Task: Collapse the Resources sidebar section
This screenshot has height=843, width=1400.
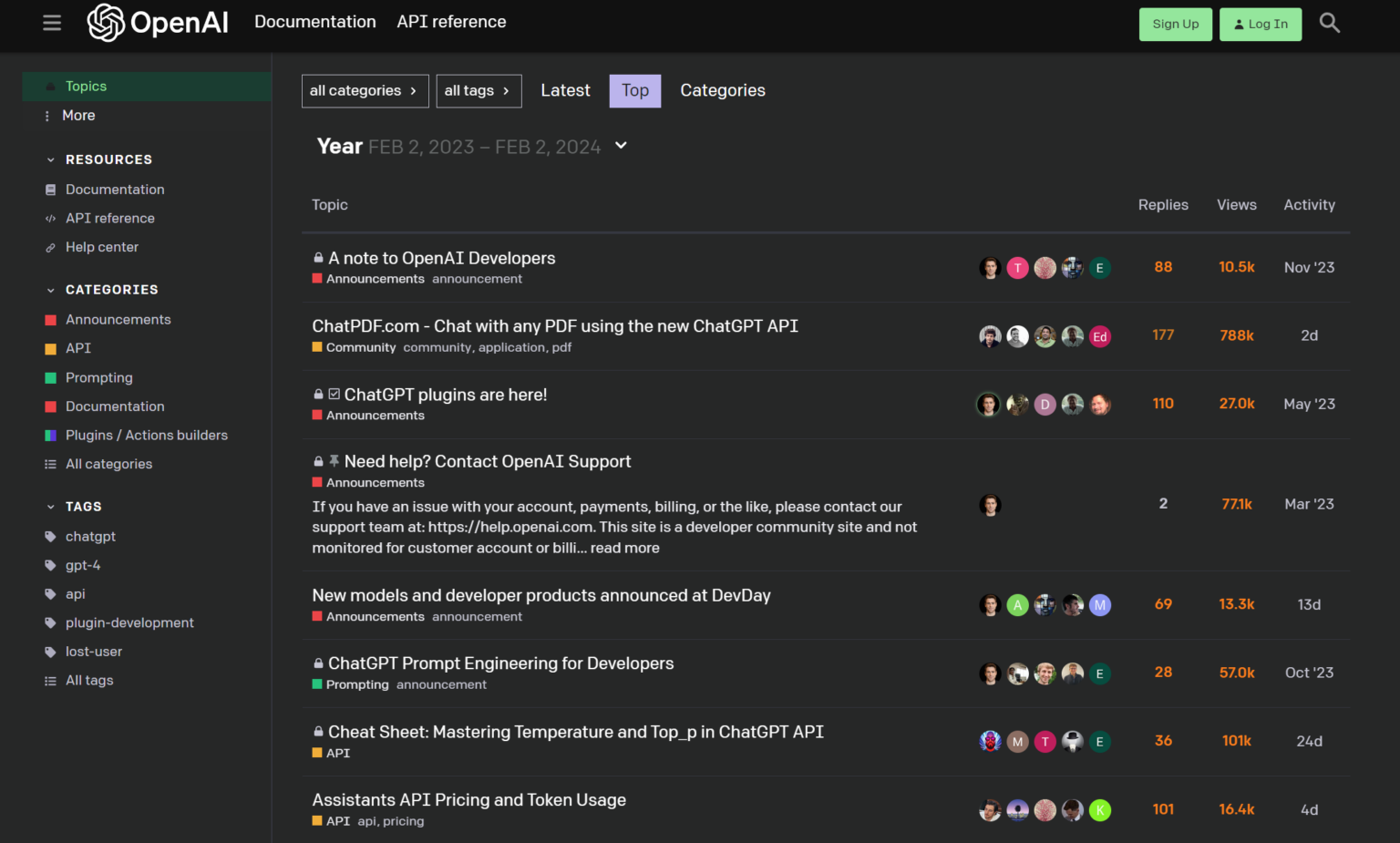Action: pyautogui.click(x=51, y=159)
